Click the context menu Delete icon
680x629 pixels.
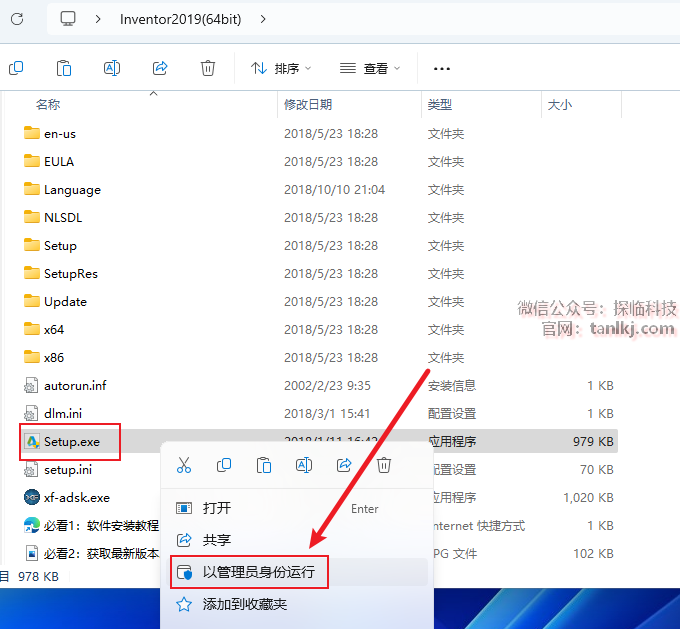(384, 465)
